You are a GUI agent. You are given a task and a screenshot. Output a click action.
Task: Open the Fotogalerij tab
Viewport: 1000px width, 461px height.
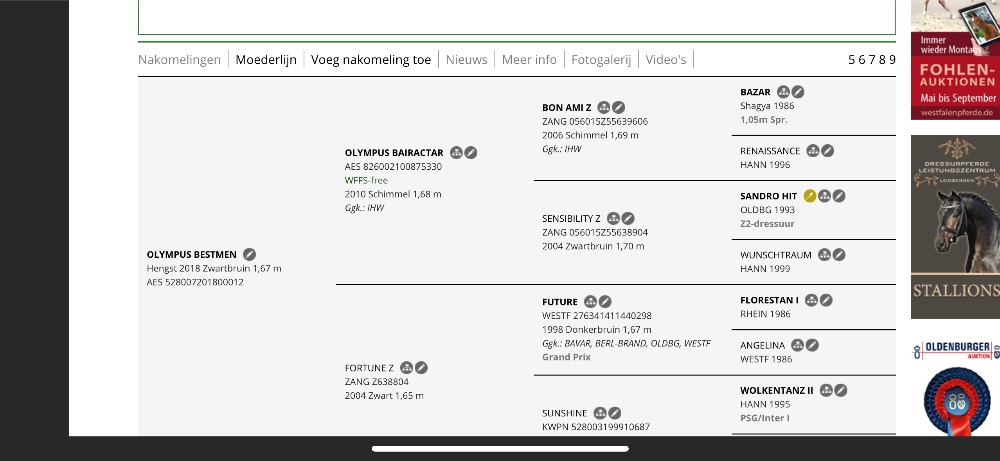tap(601, 60)
